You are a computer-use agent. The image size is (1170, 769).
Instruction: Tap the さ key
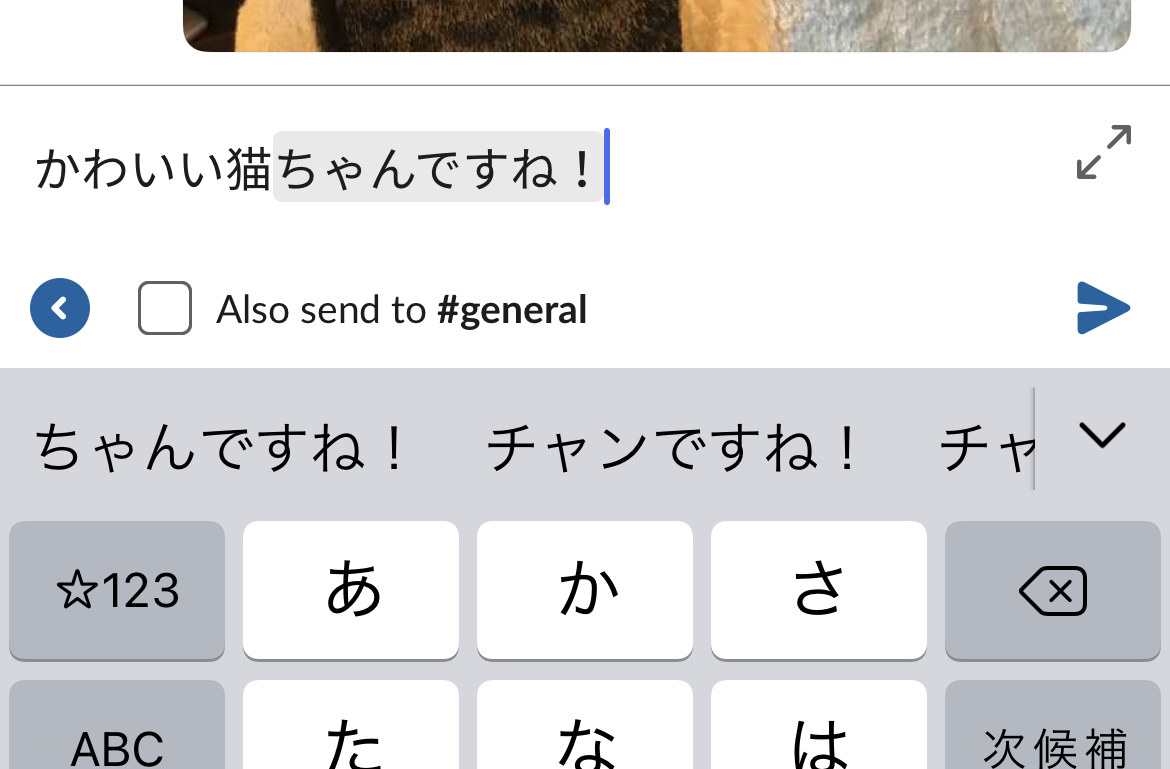tap(819, 590)
